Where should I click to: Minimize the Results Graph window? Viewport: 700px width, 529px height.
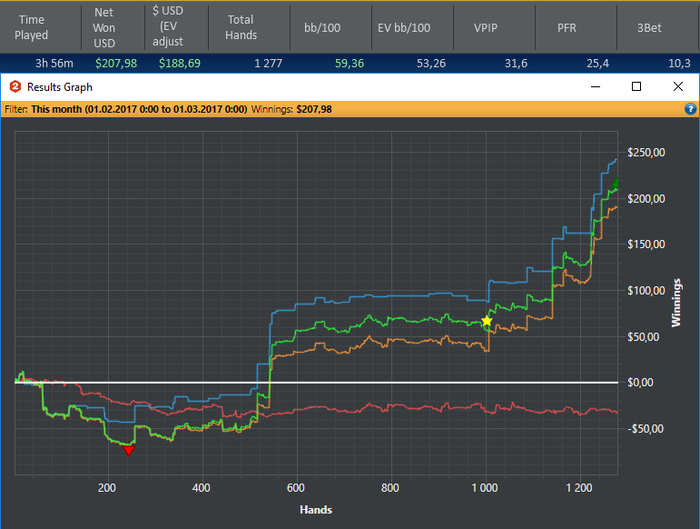coord(596,87)
